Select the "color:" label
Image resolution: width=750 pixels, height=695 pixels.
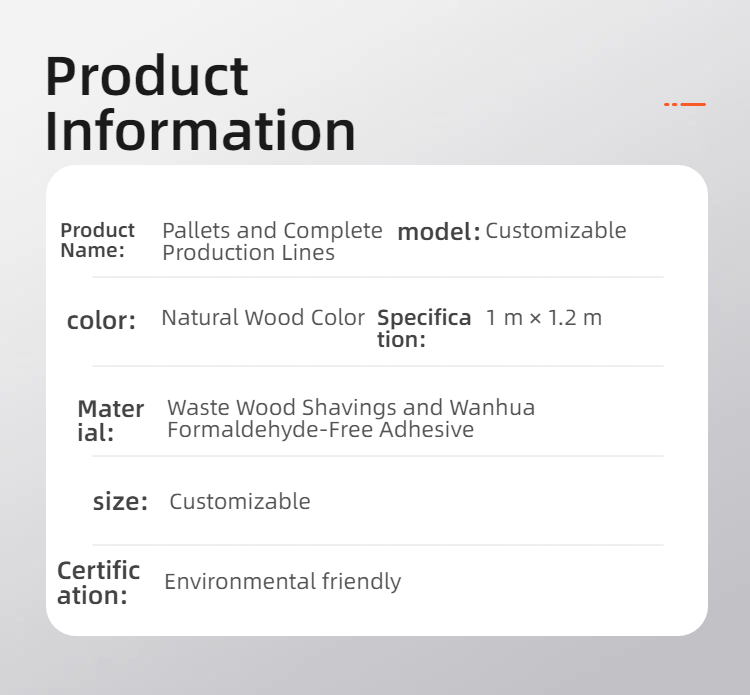point(101,321)
